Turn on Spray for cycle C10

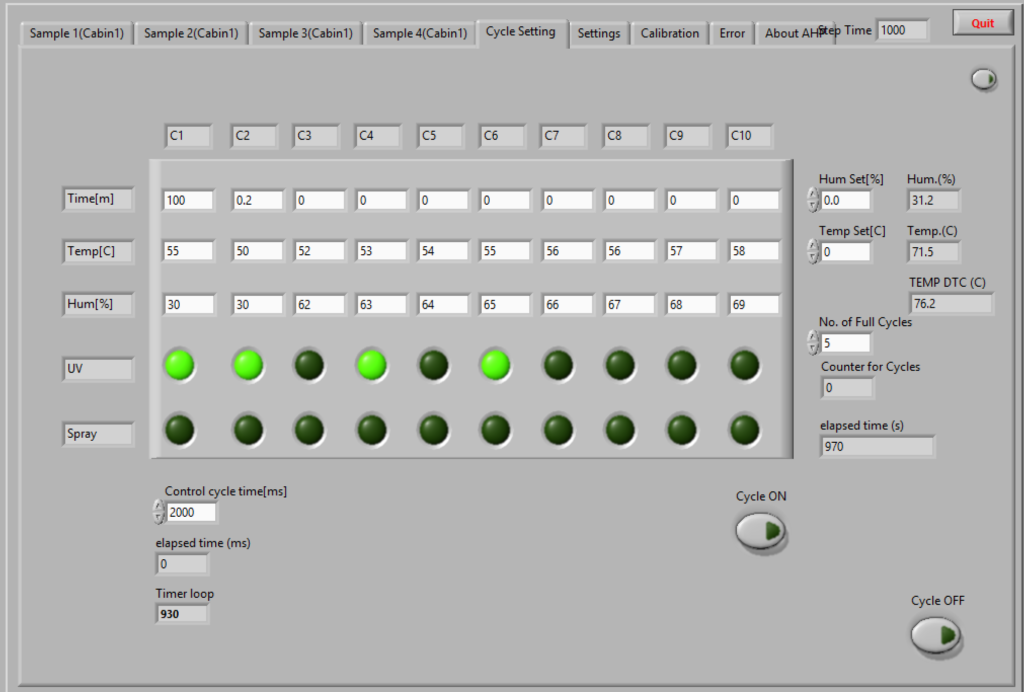click(744, 430)
